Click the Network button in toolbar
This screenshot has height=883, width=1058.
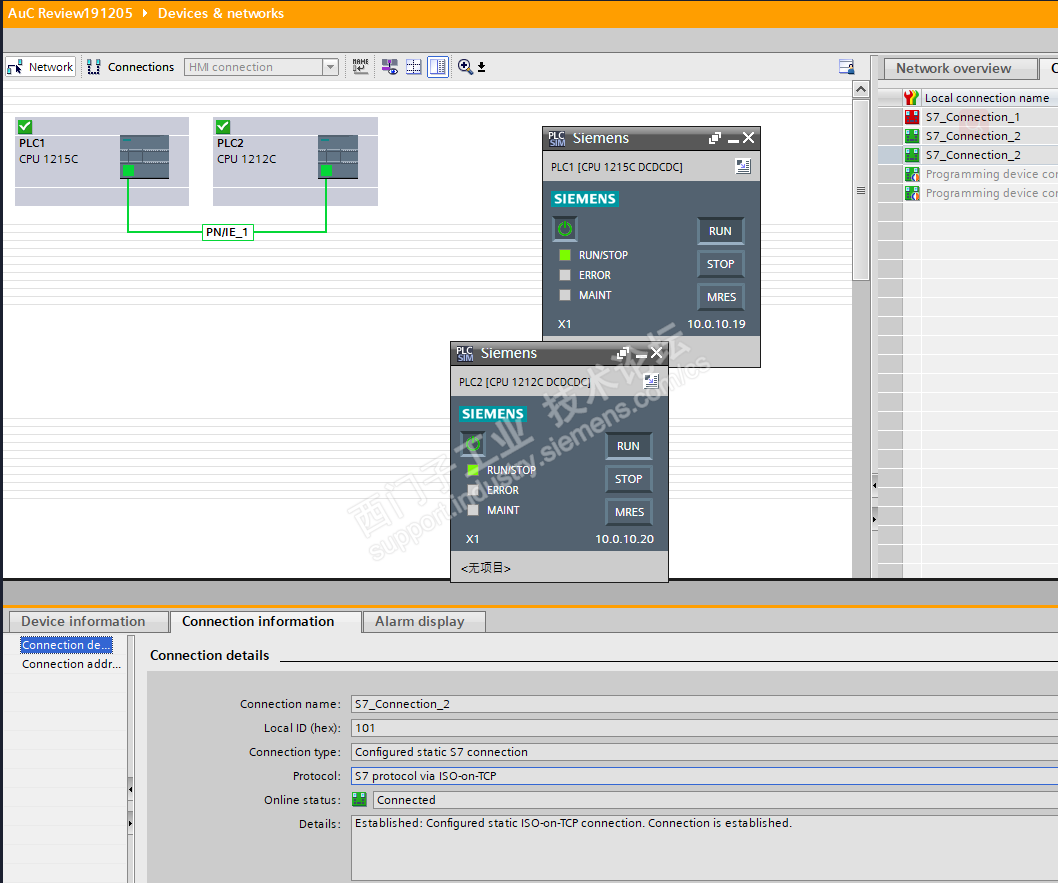40,67
